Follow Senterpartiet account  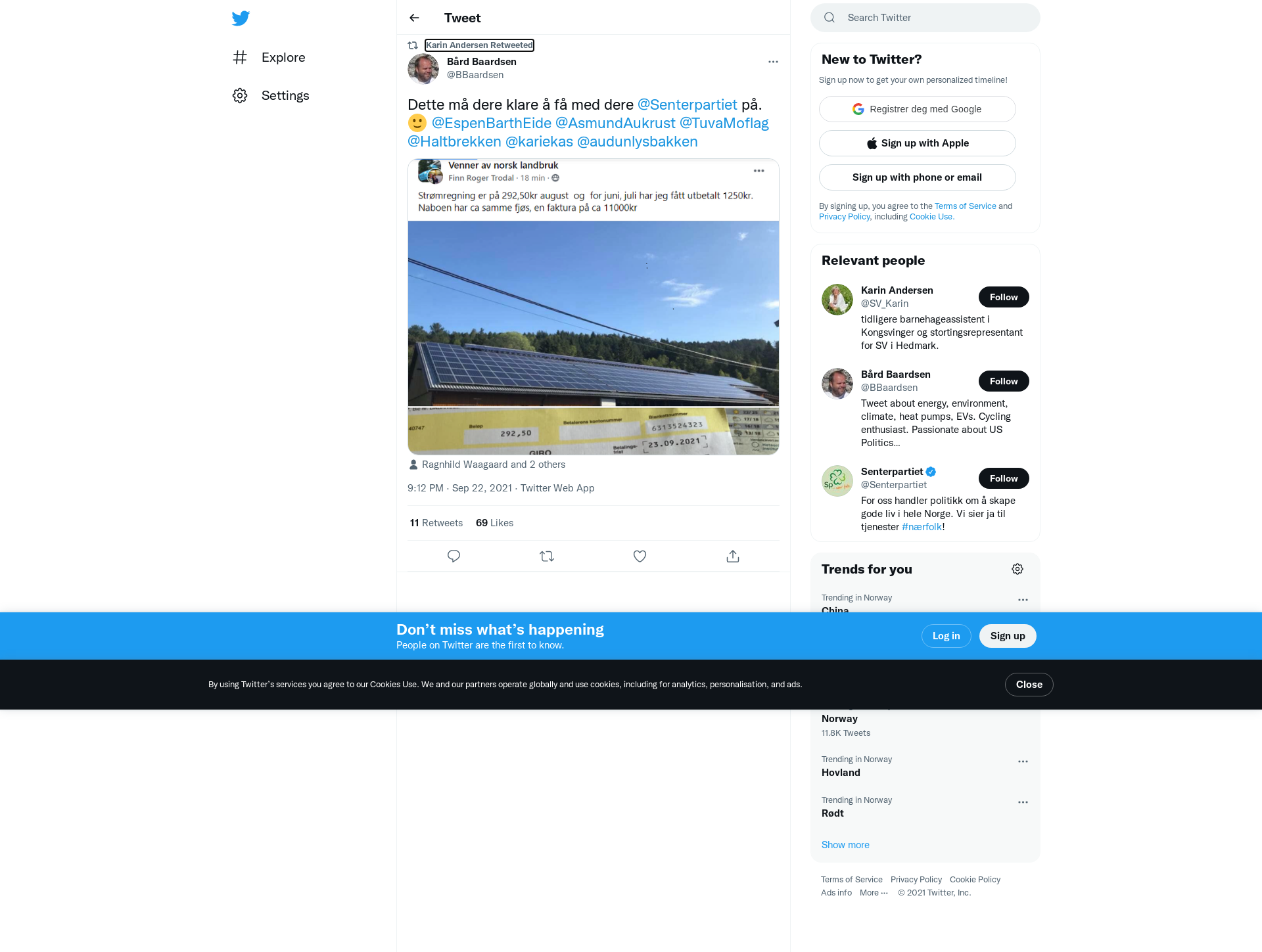(1004, 478)
